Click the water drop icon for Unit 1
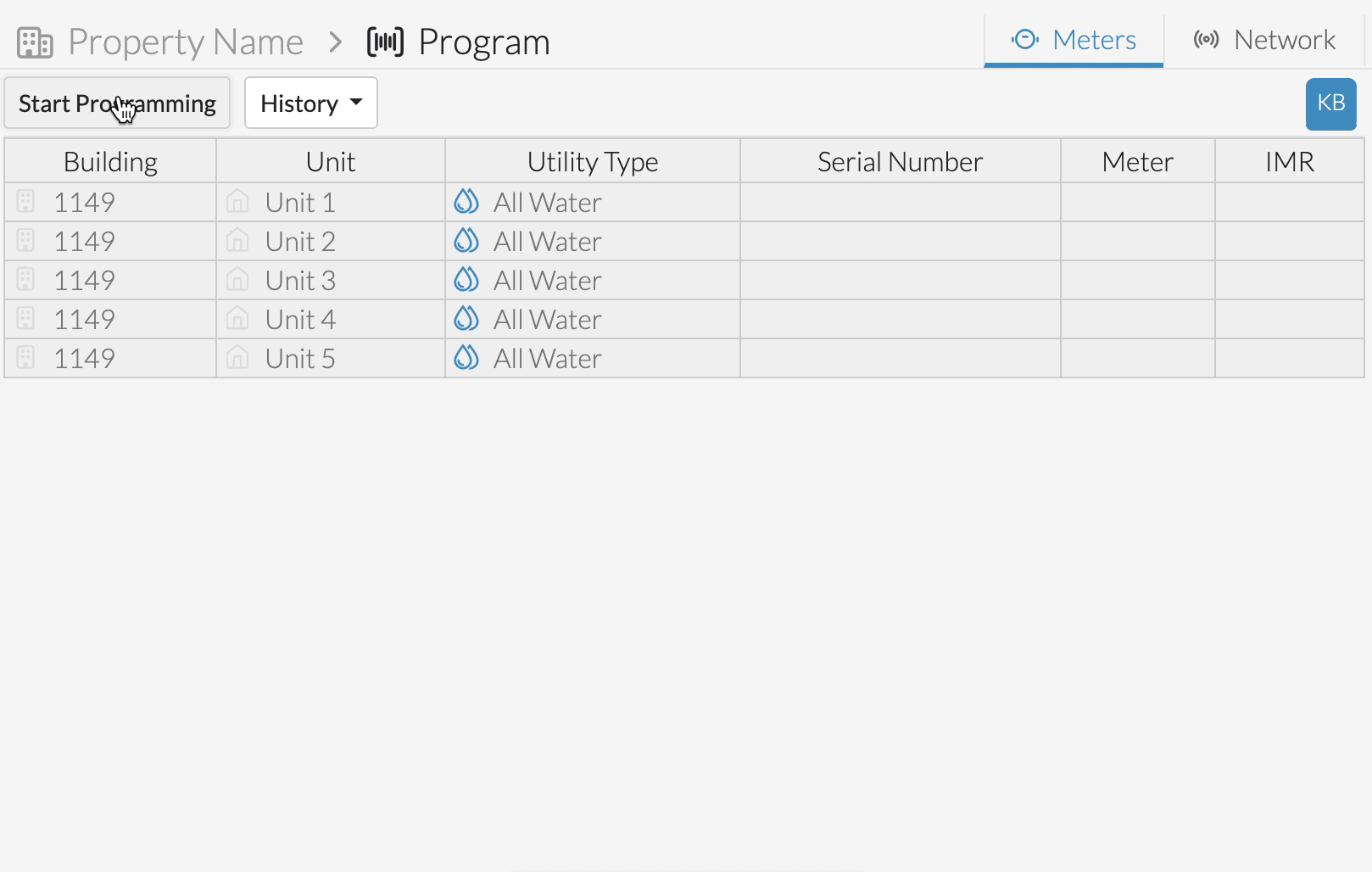Screen dimensions: 1372x872 (466, 201)
